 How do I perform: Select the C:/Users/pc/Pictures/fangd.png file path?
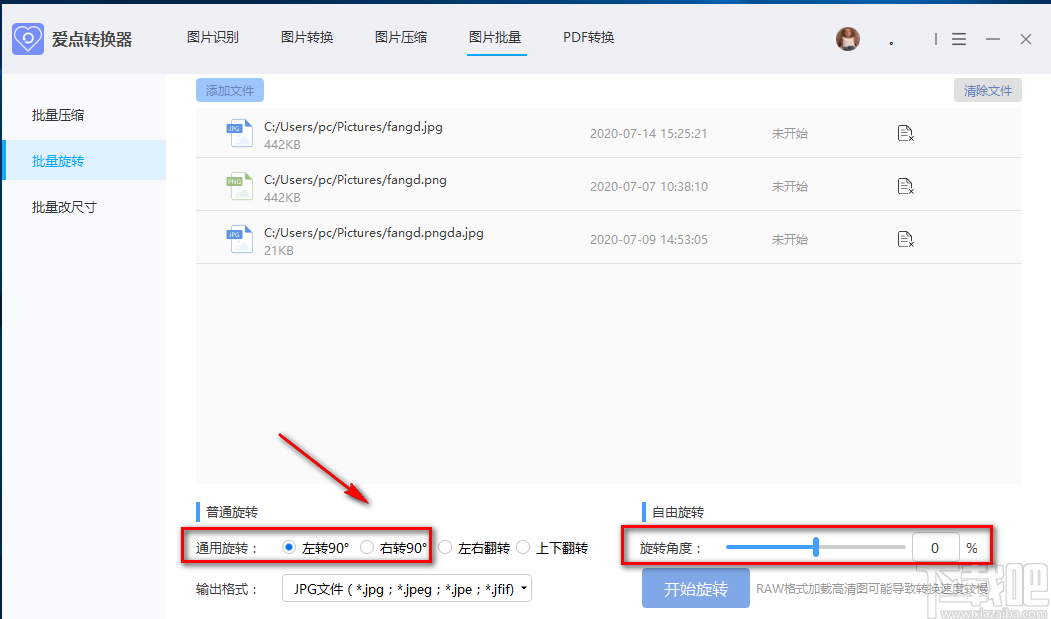(x=355, y=179)
